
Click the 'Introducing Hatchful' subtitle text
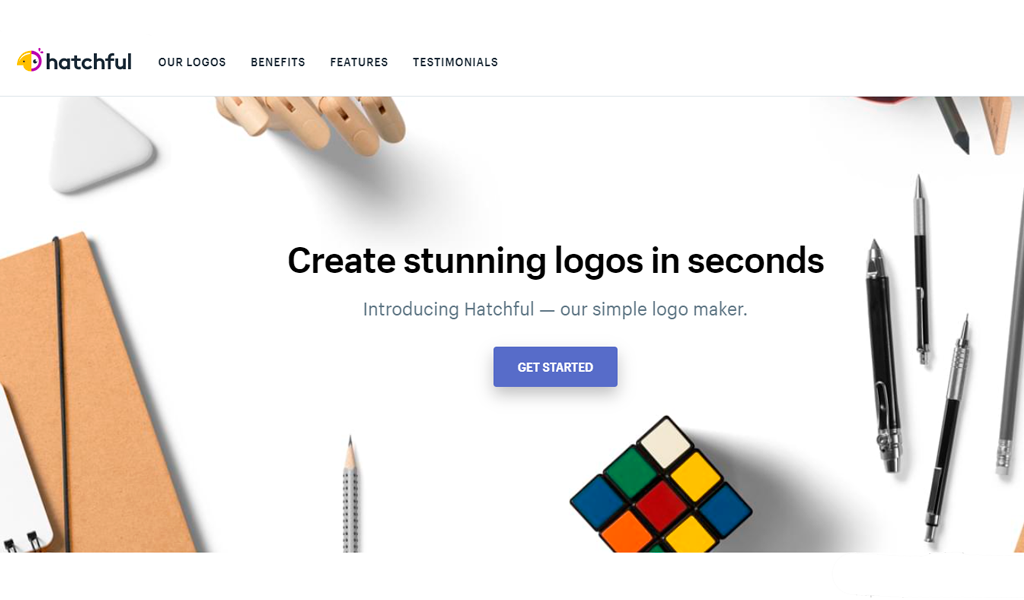(555, 309)
